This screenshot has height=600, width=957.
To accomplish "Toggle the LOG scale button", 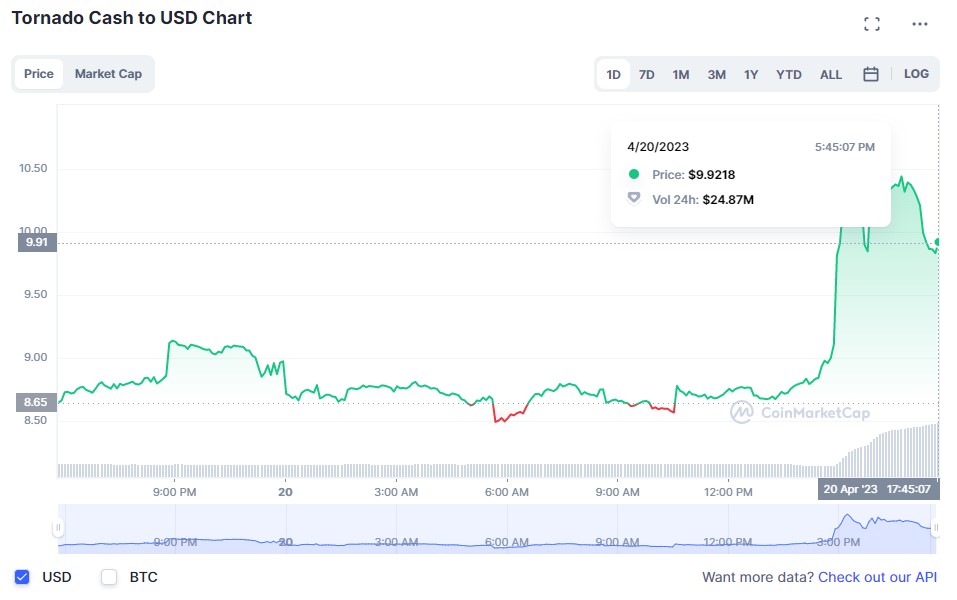I will (916, 74).
